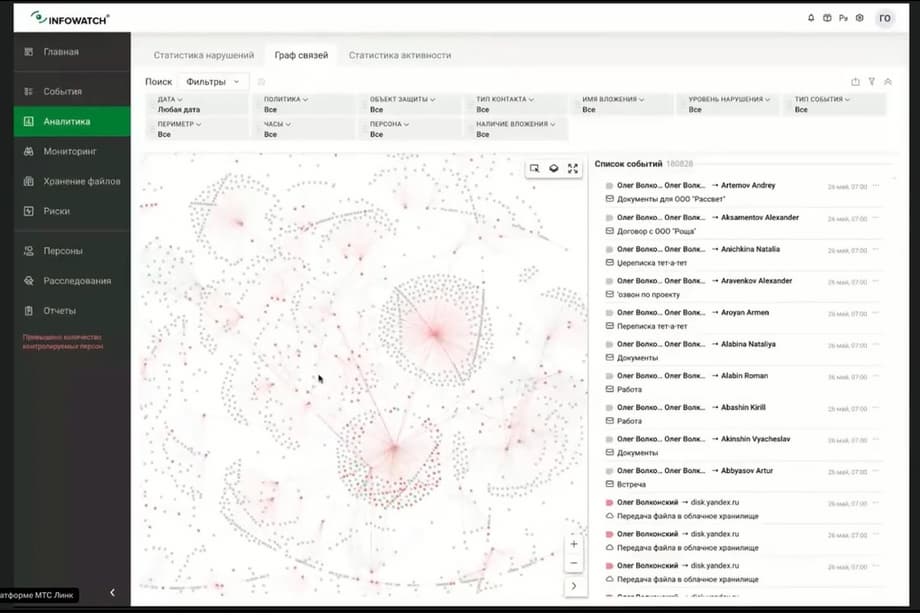The image size is (920, 615).
Task: Collapse filter panel with double-chevron icon
Action: [x=888, y=82]
